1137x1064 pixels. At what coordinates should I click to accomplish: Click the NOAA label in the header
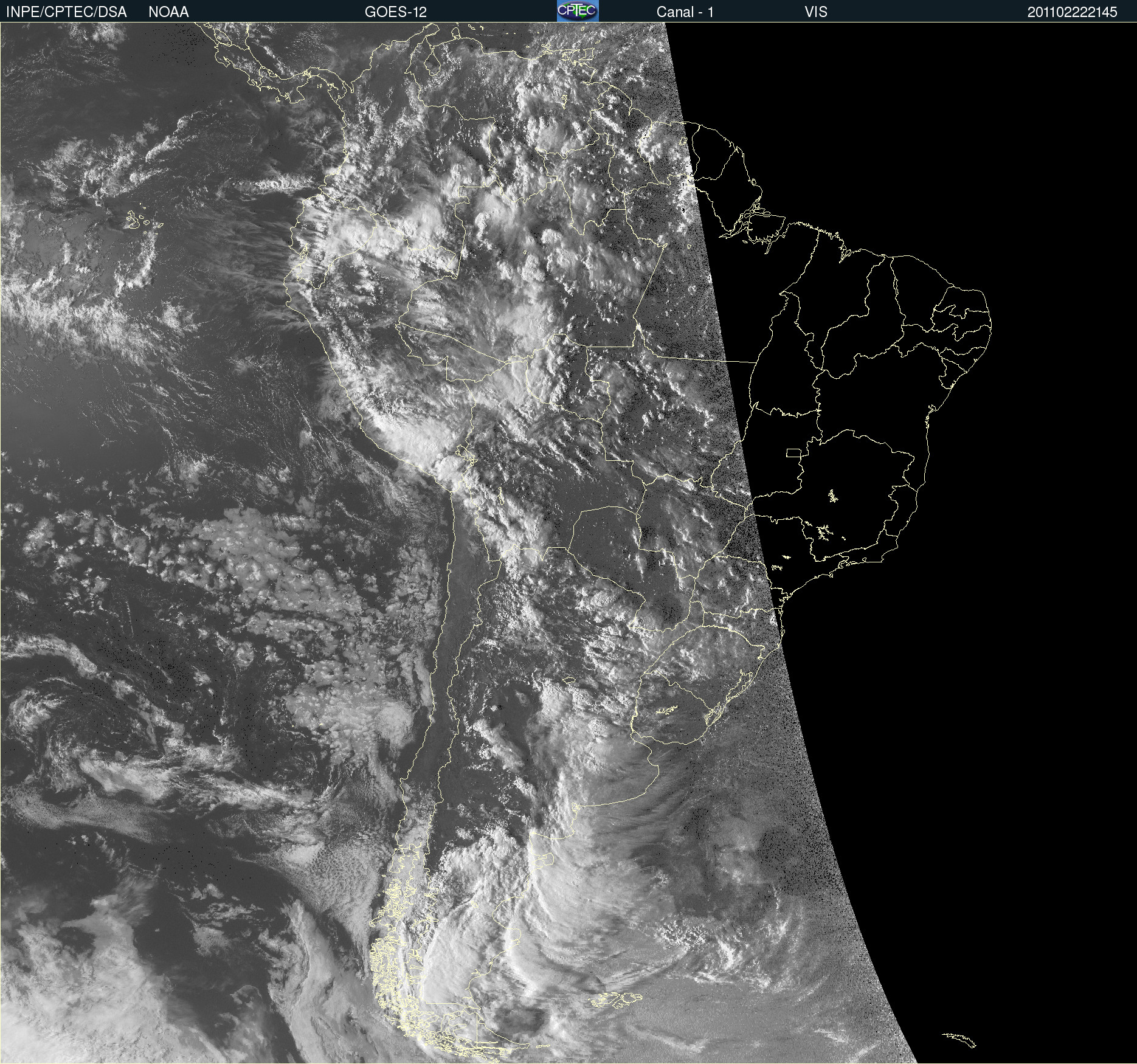coord(168,12)
